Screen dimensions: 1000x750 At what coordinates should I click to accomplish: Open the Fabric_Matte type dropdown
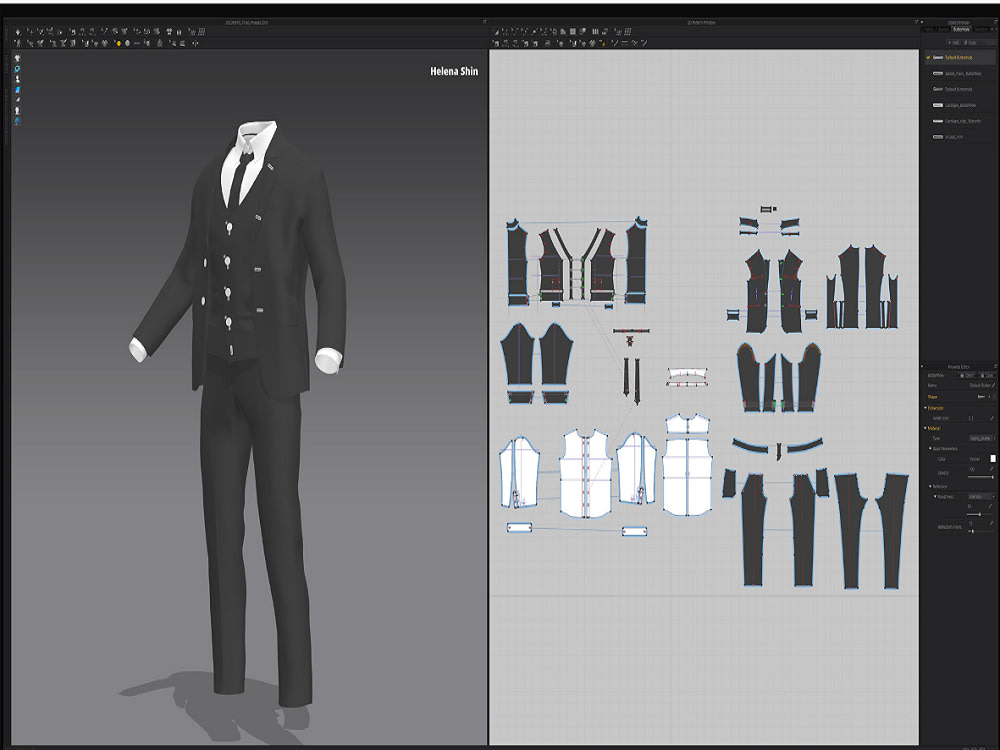coord(981,437)
